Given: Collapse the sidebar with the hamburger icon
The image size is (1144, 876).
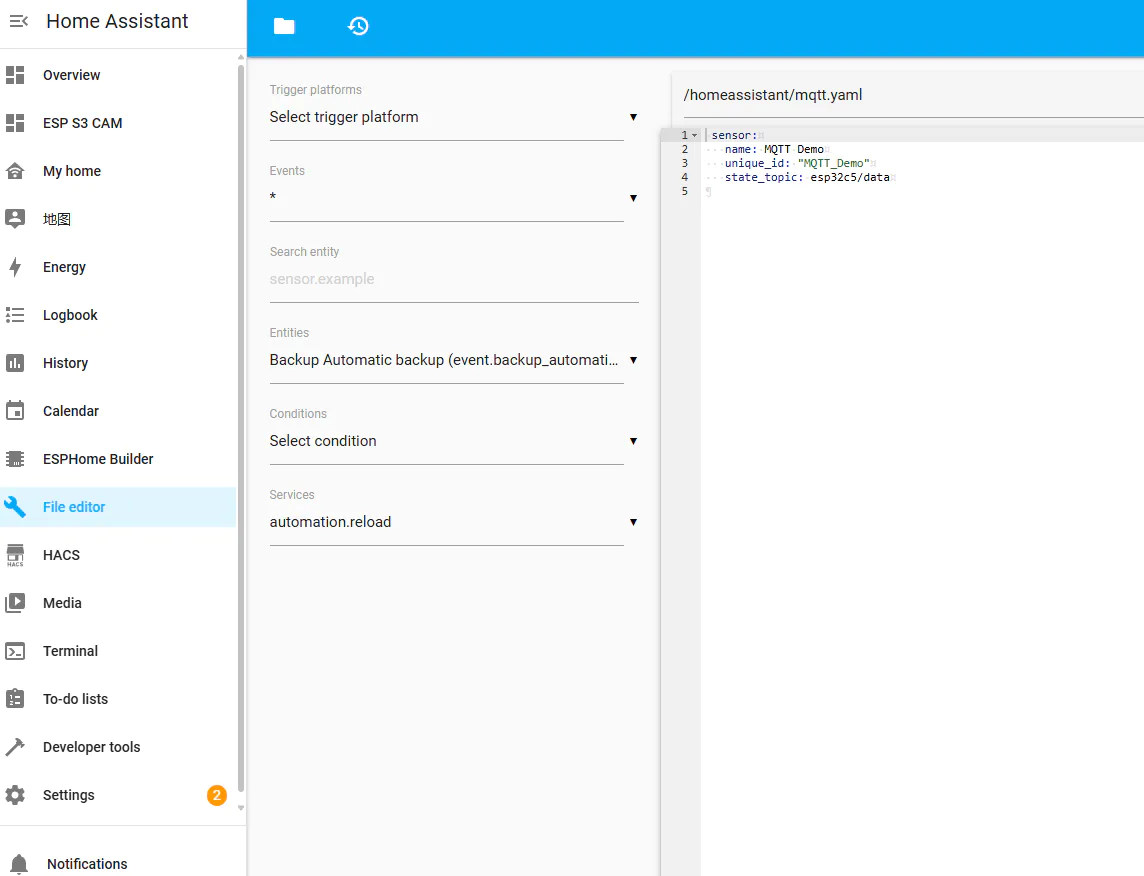Looking at the screenshot, I should click(x=18, y=21).
